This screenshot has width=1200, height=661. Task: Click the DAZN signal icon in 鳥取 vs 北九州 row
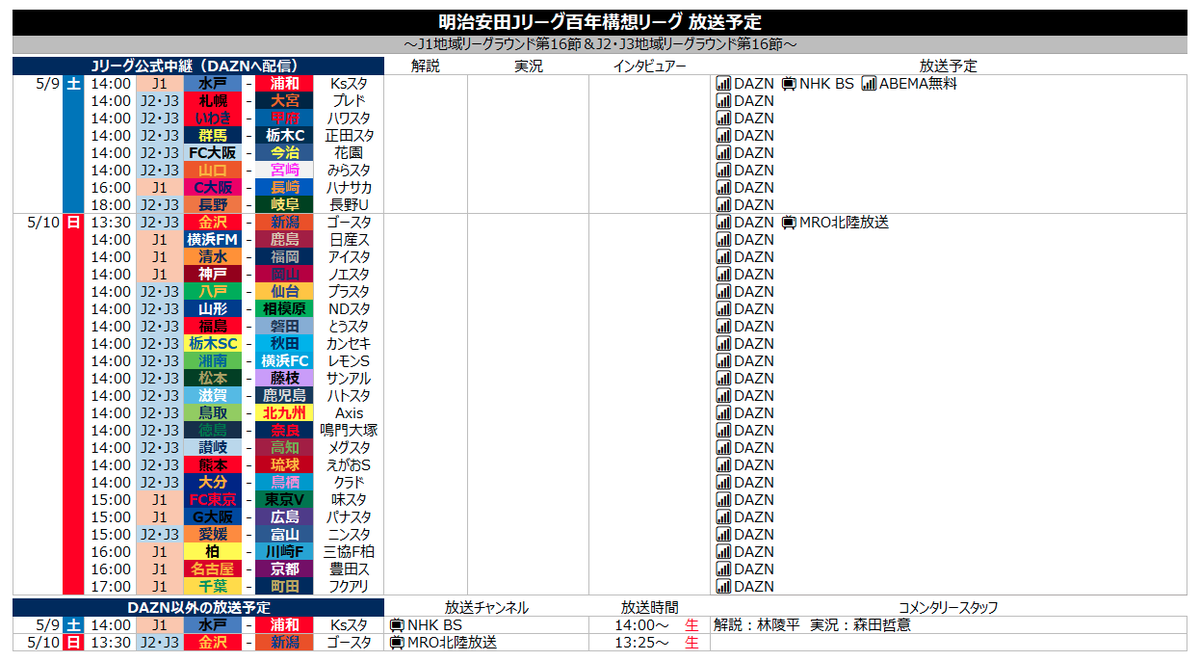click(723, 413)
